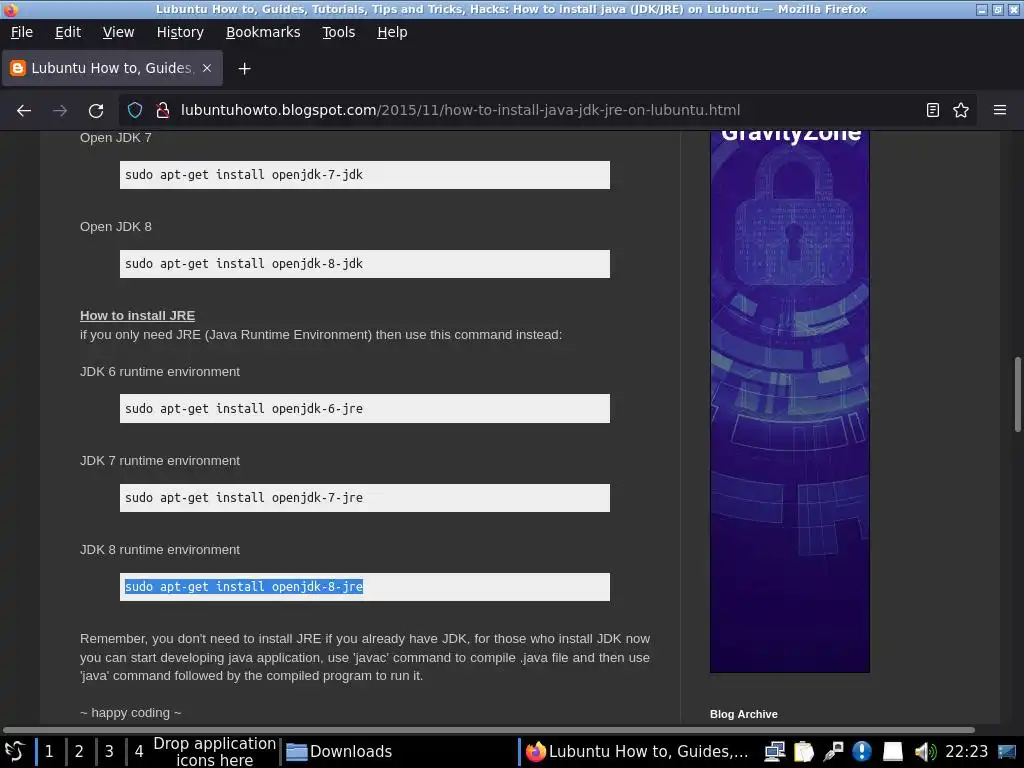Click the white square tray icon
The height and width of the screenshot is (768, 1024).
tap(893, 752)
